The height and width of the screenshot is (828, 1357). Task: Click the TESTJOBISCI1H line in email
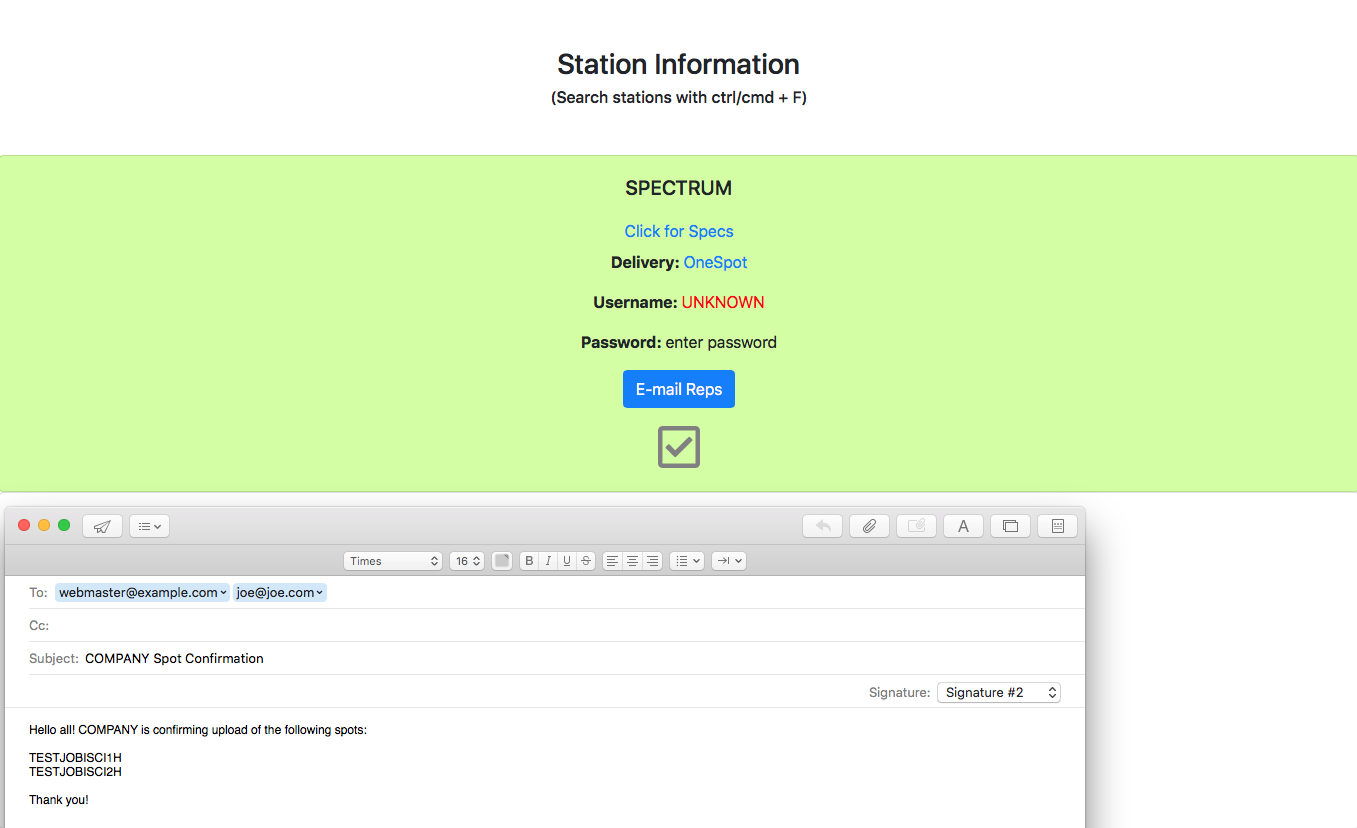(x=75, y=758)
